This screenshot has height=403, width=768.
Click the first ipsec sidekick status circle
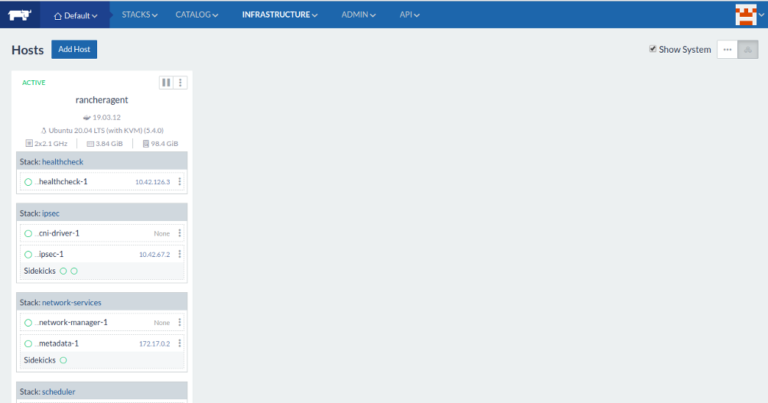coord(63,271)
